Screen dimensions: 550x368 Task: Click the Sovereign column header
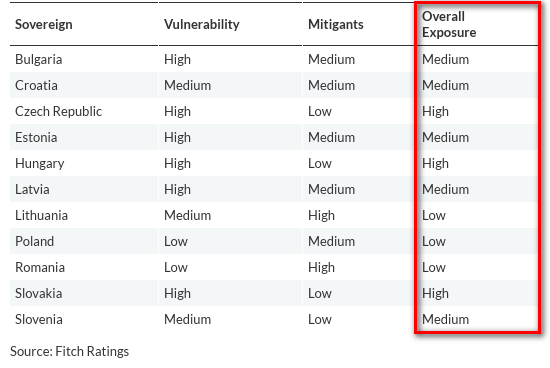pos(43,25)
